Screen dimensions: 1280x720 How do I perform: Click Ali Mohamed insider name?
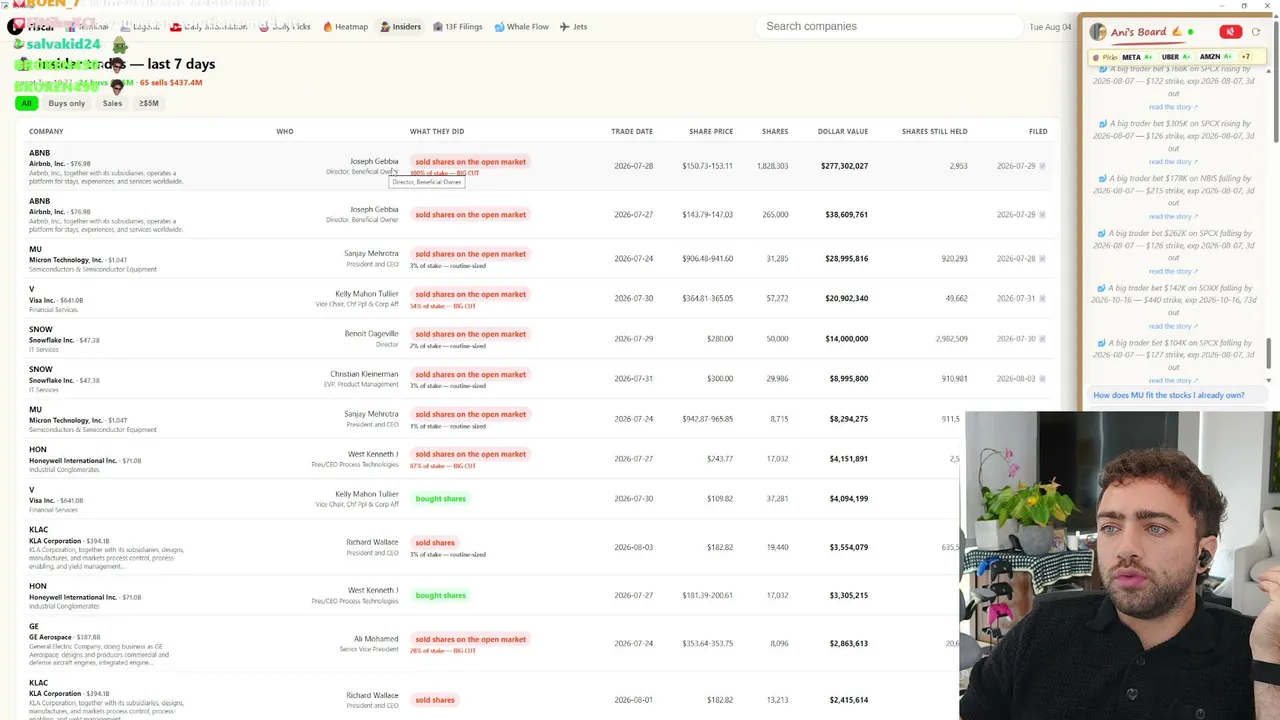(376, 639)
